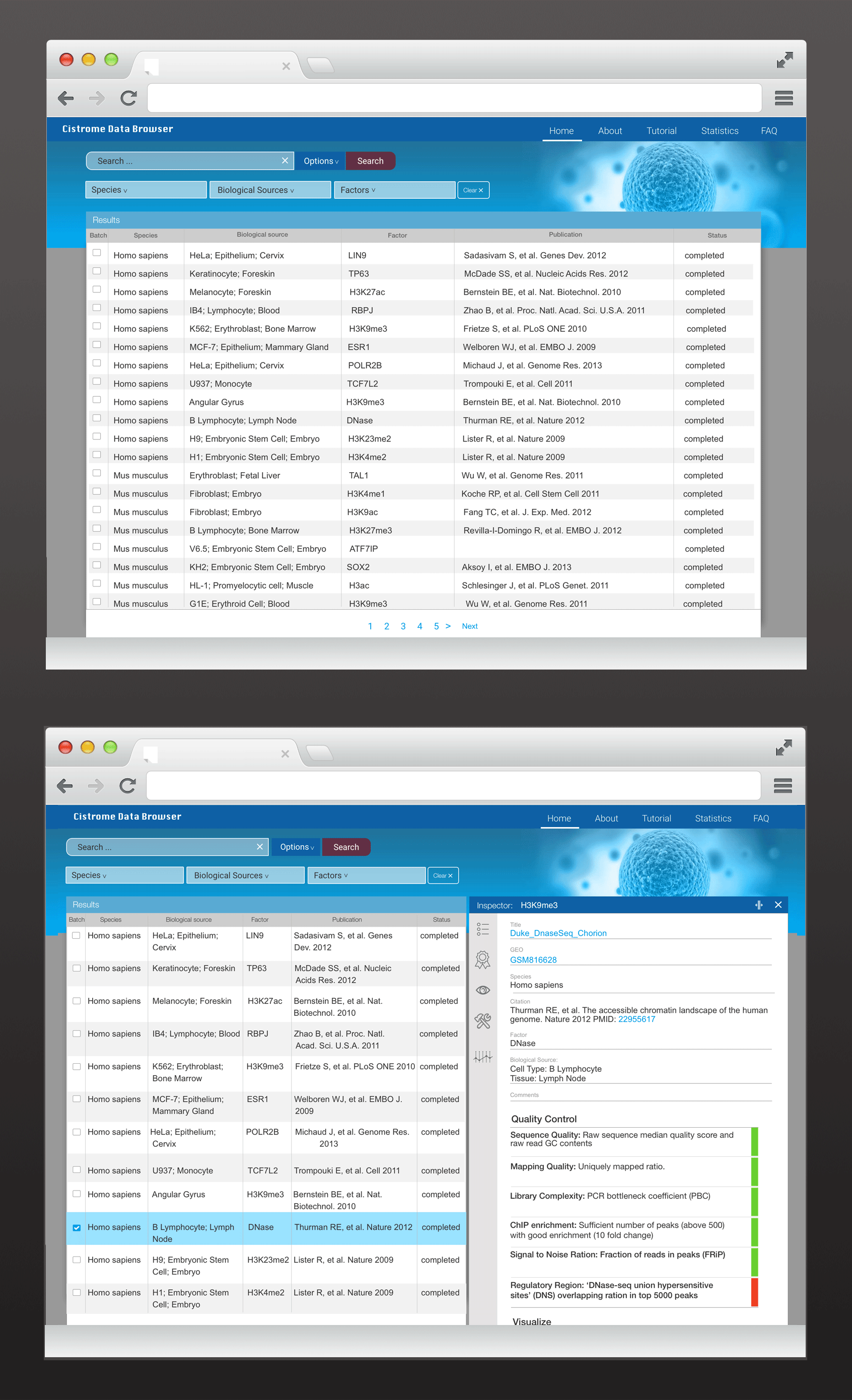Expand the Species dropdown in the top window
852x1400 pixels.
click(x=146, y=190)
